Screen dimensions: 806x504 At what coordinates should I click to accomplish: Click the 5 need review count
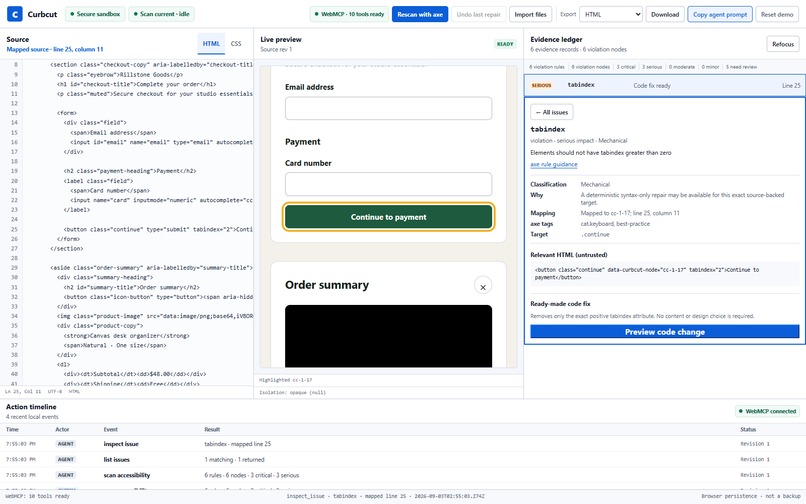tap(741, 67)
